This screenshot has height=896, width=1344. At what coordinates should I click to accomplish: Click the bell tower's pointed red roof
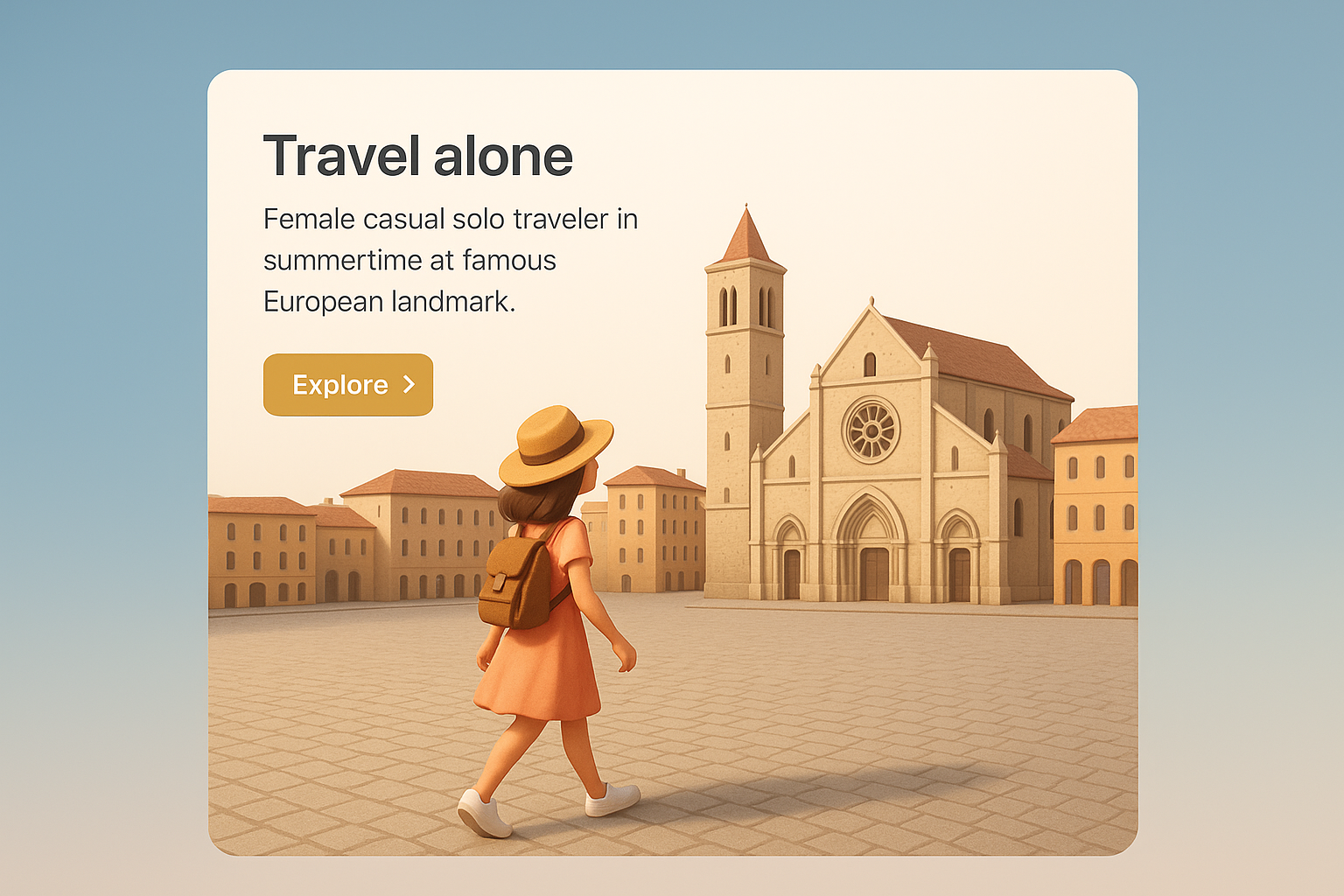[745, 234]
